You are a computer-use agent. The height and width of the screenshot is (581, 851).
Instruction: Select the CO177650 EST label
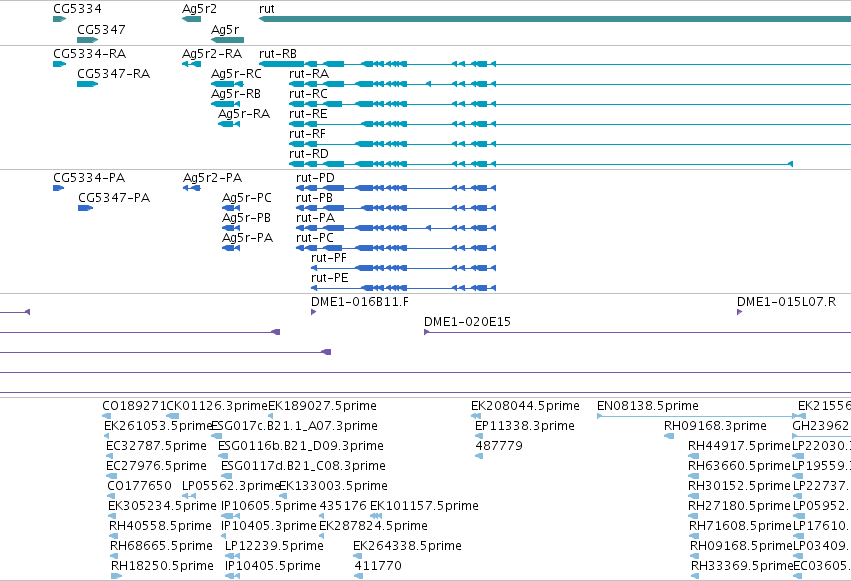(139, 486)
